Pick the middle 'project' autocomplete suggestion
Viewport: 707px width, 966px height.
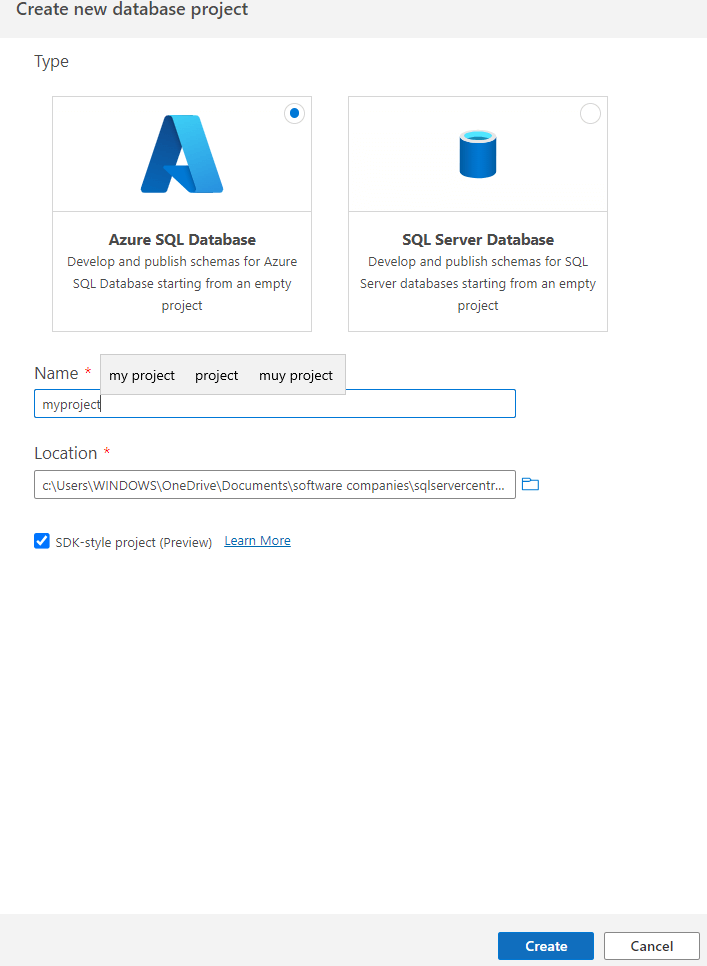tap(216, 375)
